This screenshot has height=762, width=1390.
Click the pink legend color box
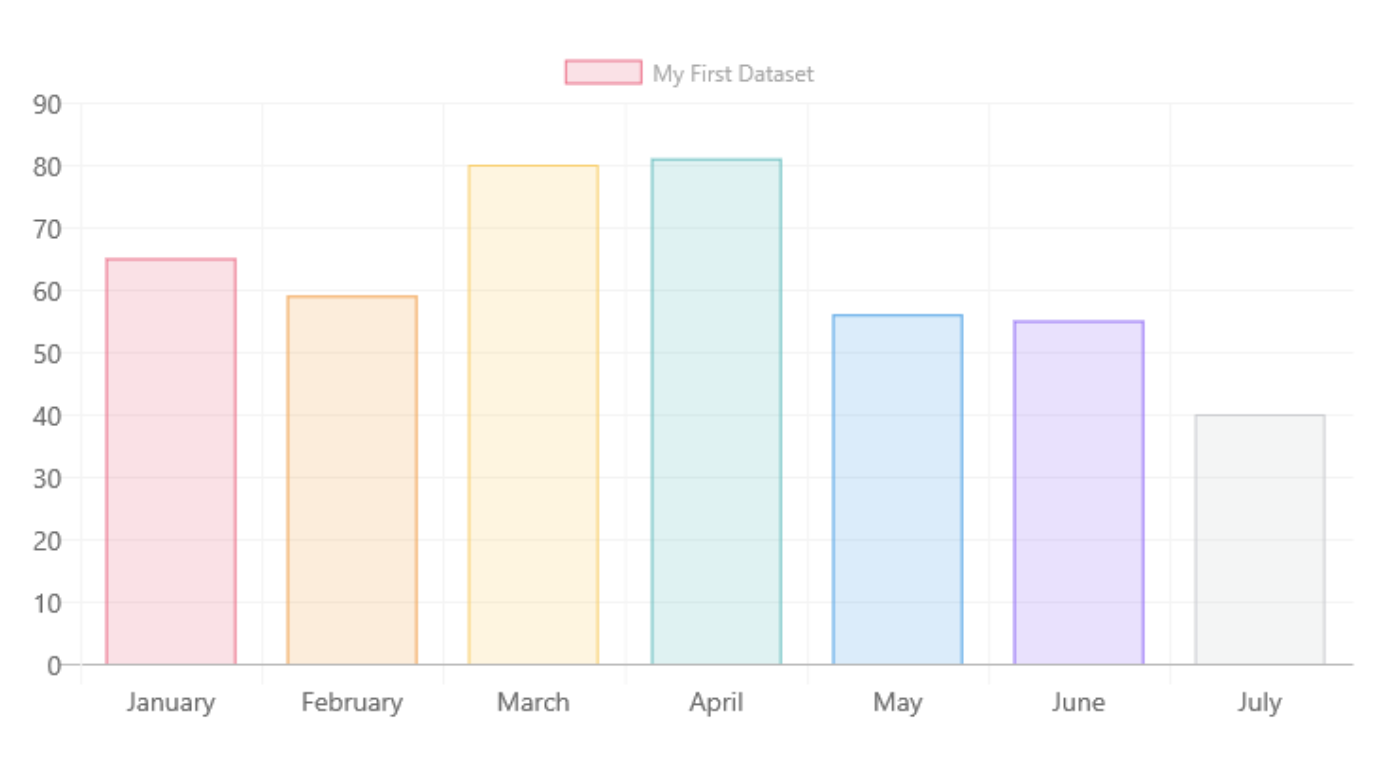click(x=603, y=72)
